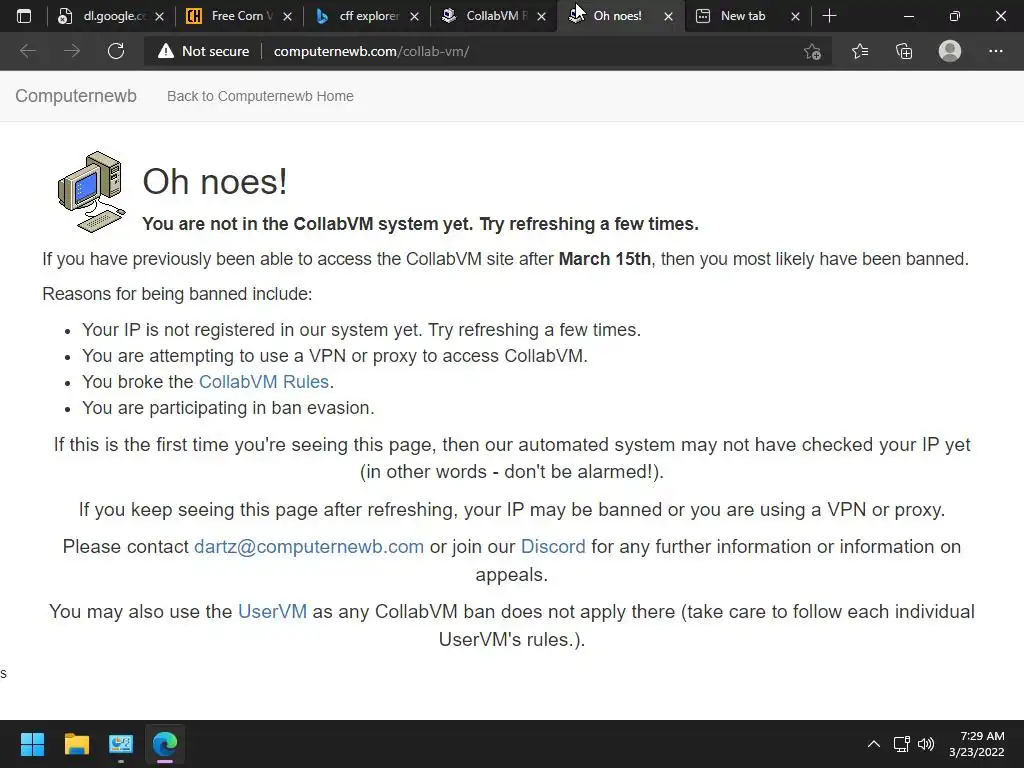The image size is (1024, 768).
Task: Open the CollabVM Rules link
Action: [x=264, y=381]
